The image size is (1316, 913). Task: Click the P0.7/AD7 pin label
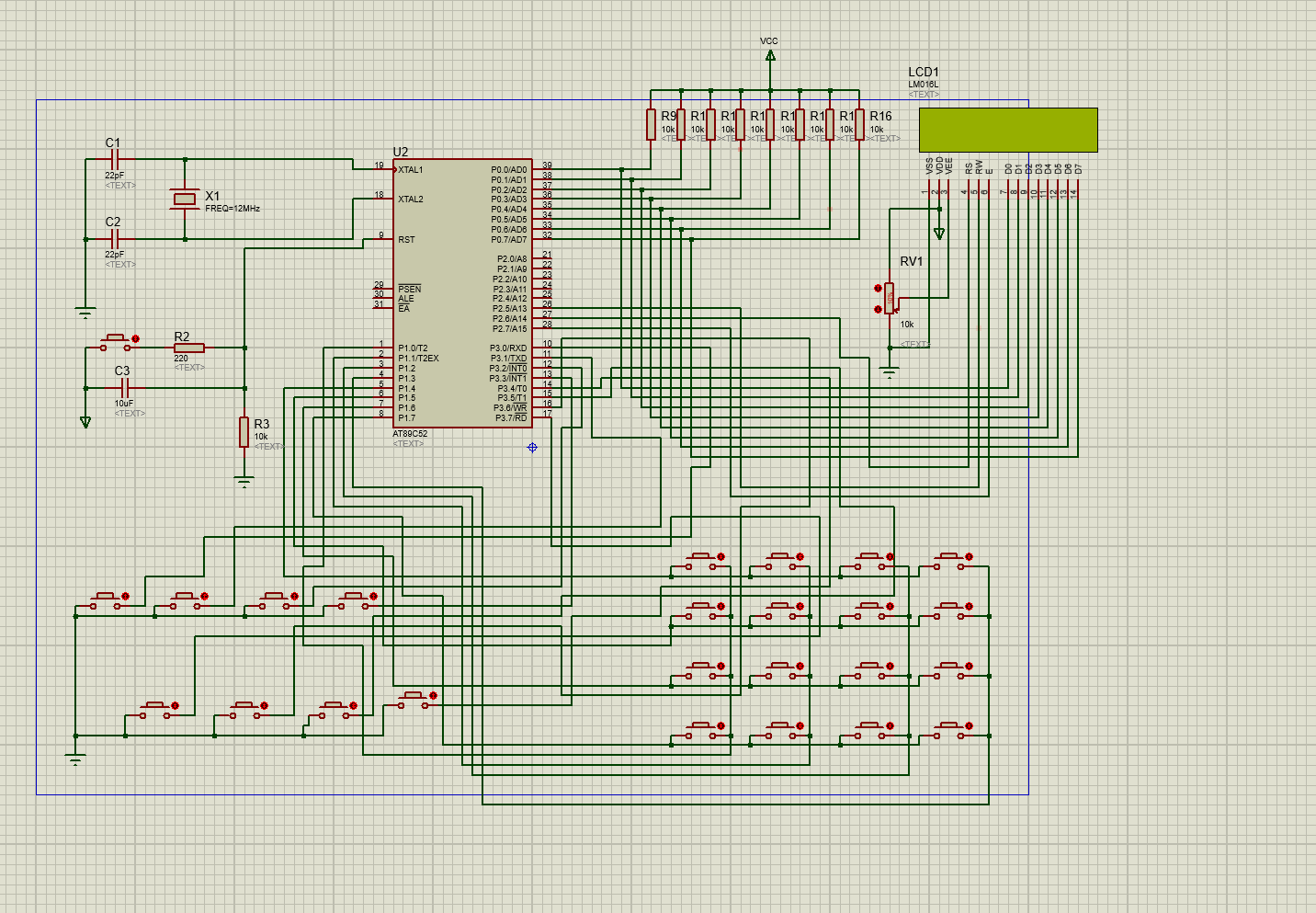click(509, 239)
